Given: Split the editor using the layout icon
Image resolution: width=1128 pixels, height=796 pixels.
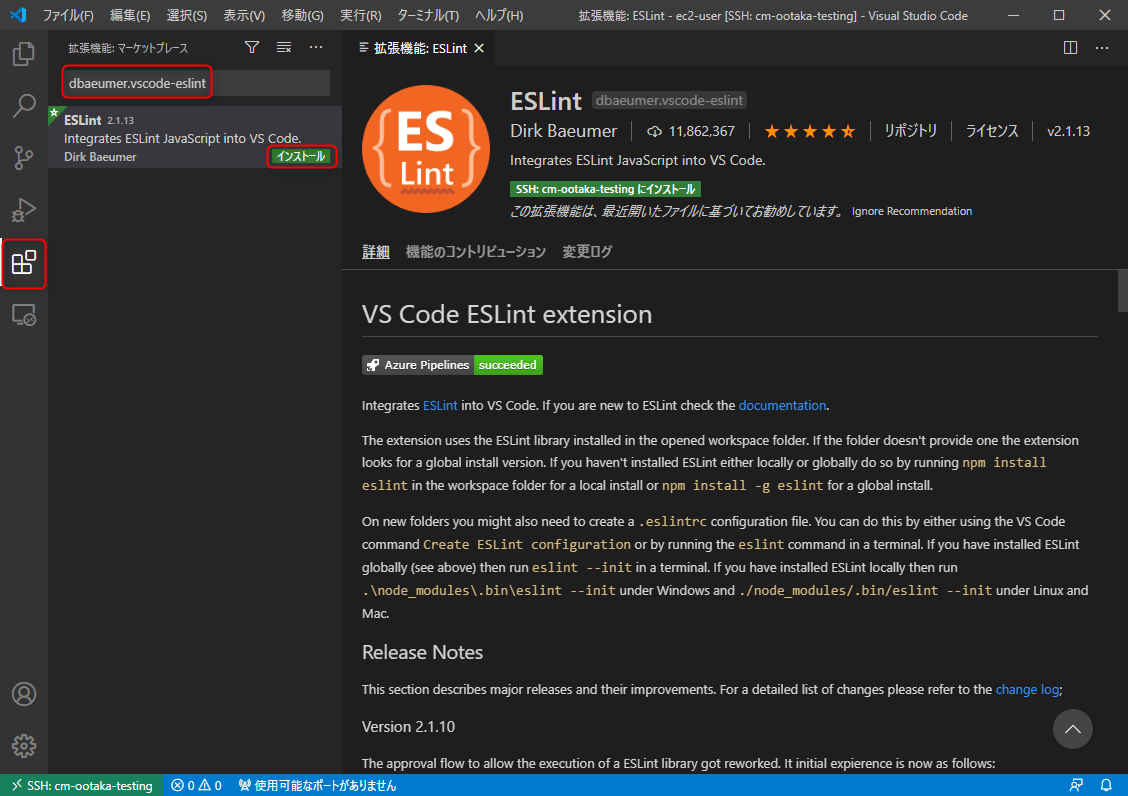Looking at the screenshot, I should (1069, 46).
